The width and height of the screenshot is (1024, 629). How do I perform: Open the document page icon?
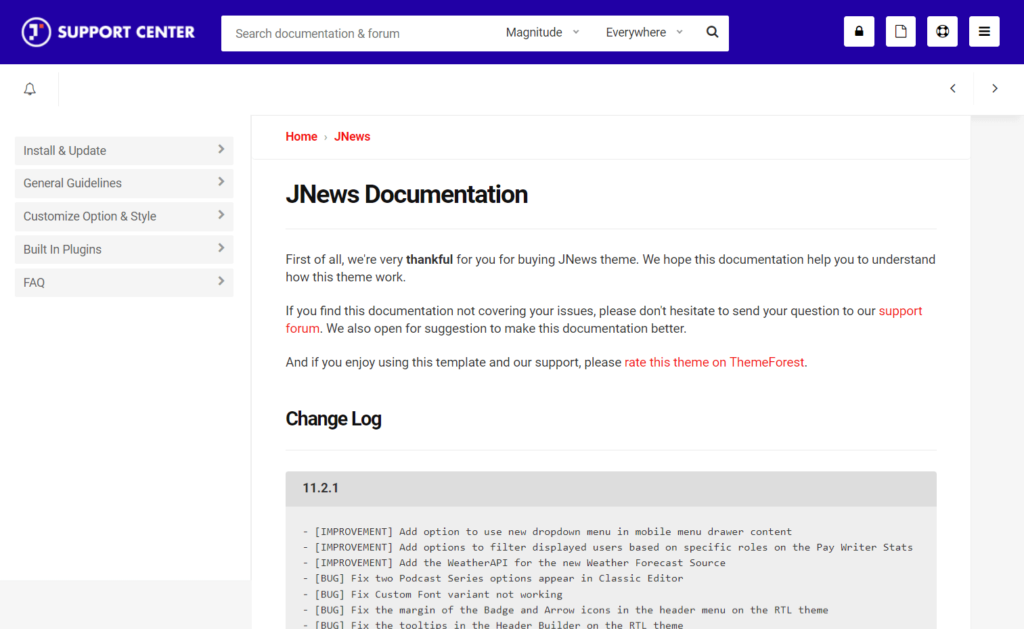click(x=900, y=31)
